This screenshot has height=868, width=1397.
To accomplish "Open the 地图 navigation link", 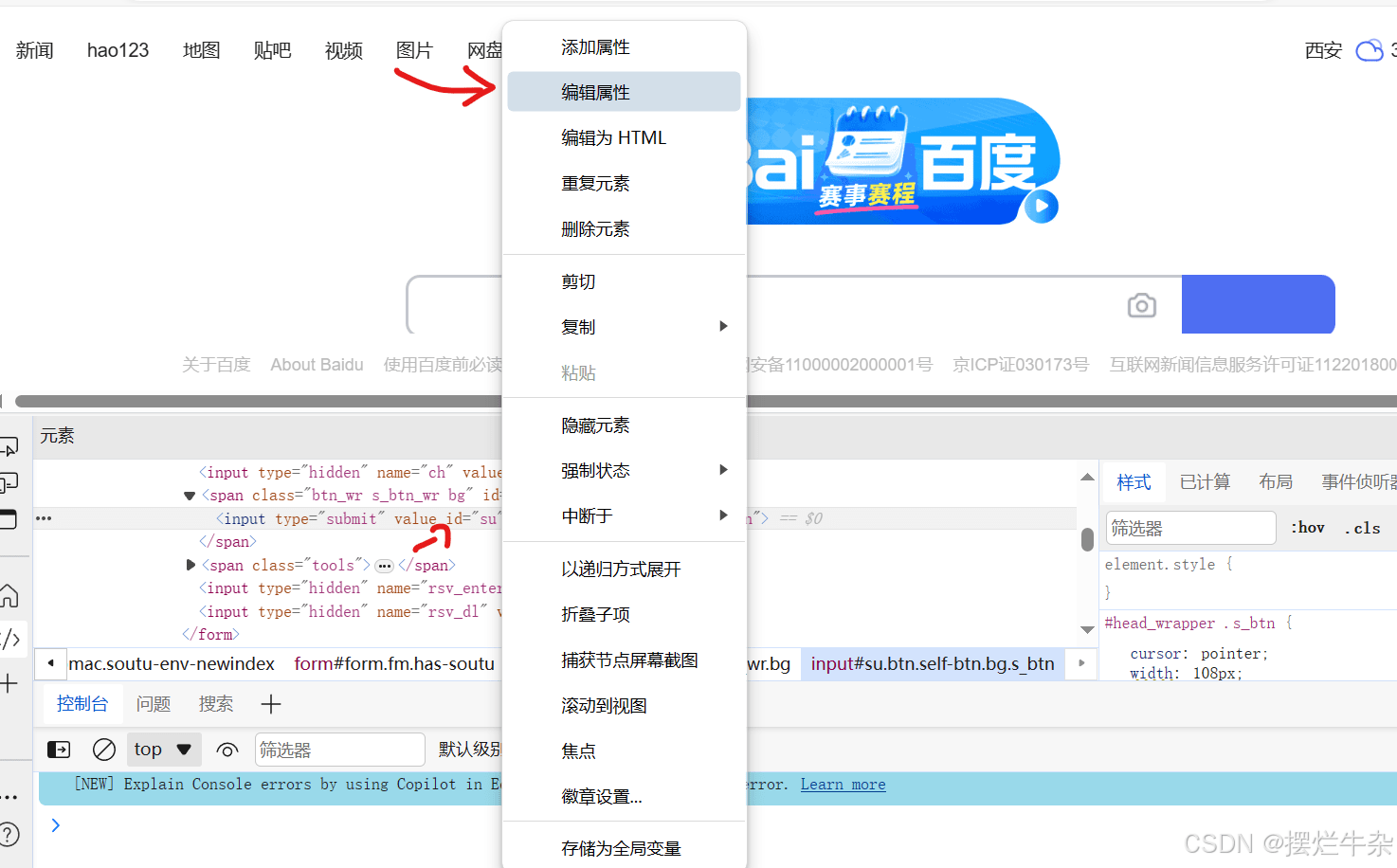I will pos(201,50).
